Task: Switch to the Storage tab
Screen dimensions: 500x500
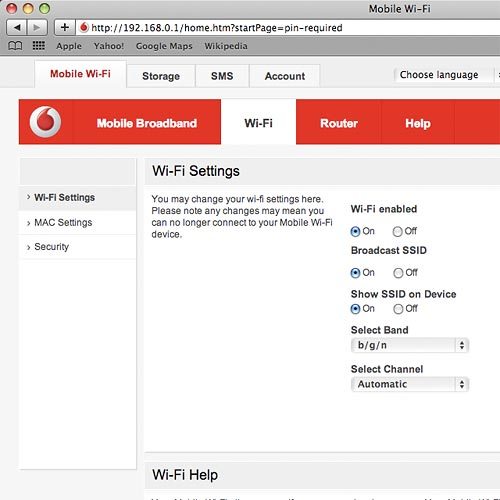Action: [161, 76]
